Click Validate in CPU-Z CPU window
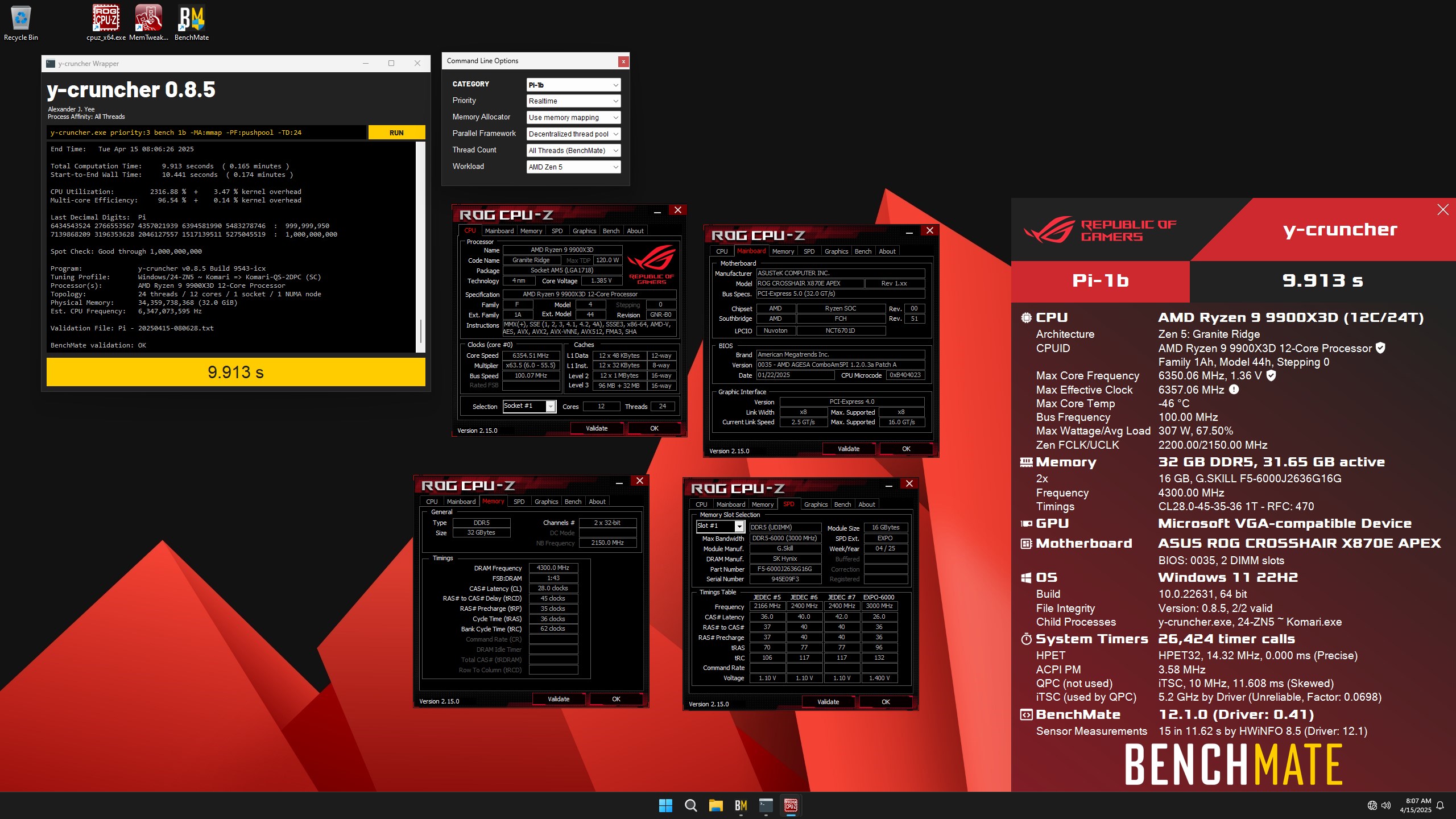1456x819 pixels. [597, 428]
